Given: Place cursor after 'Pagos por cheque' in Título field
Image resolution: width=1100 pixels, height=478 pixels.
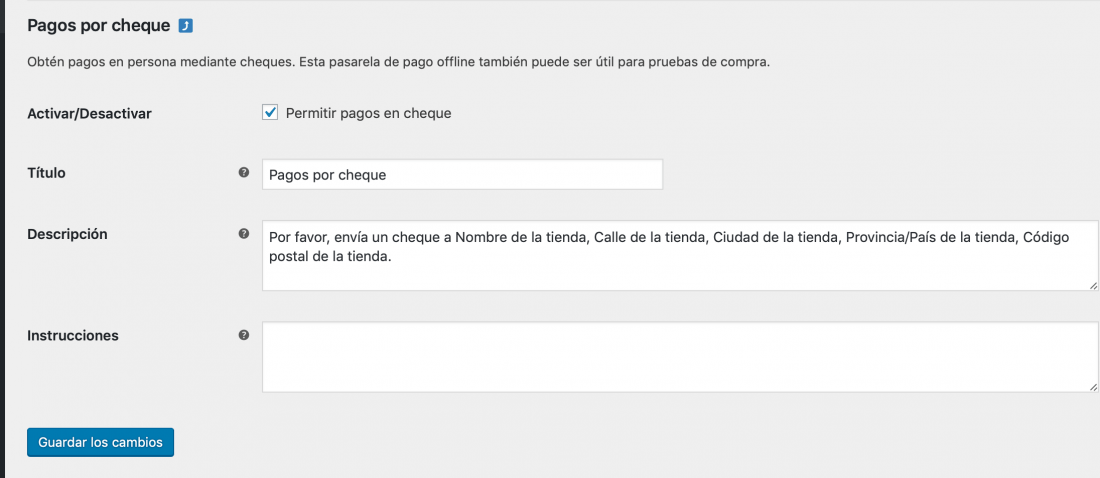Looking at the screenshot, I should pyautogui.click(x=388, y=175).
